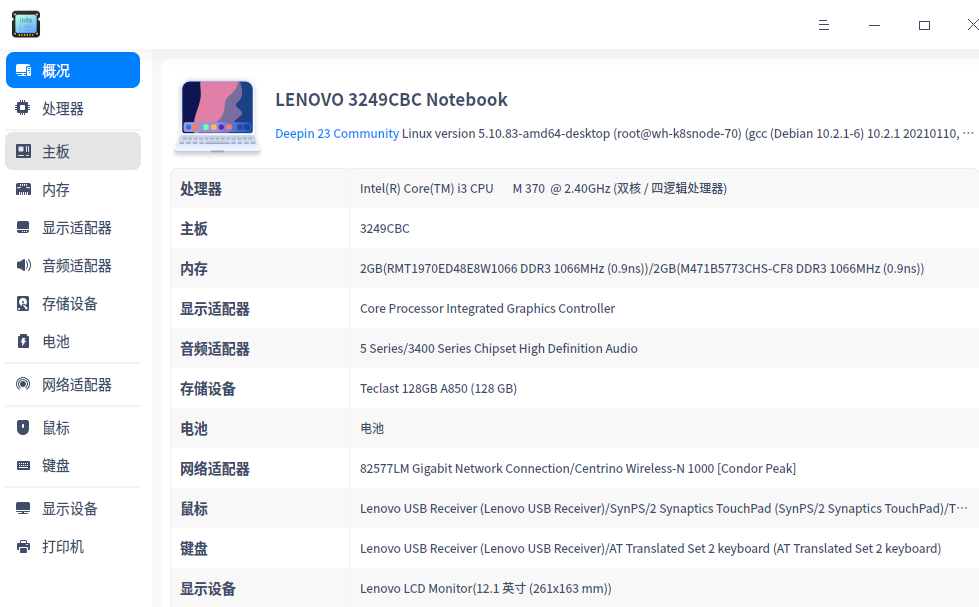Open the Deepin 23 Community link

point(337,134)
